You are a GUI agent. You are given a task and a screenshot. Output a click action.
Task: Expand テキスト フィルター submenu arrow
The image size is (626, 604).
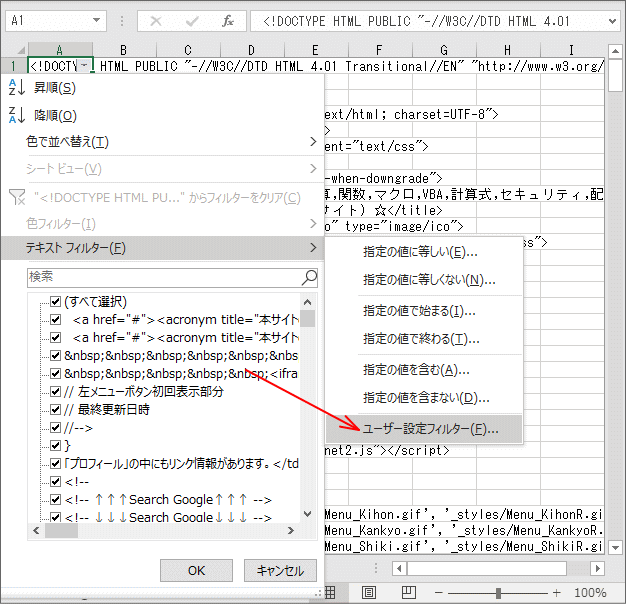[313, 248]
